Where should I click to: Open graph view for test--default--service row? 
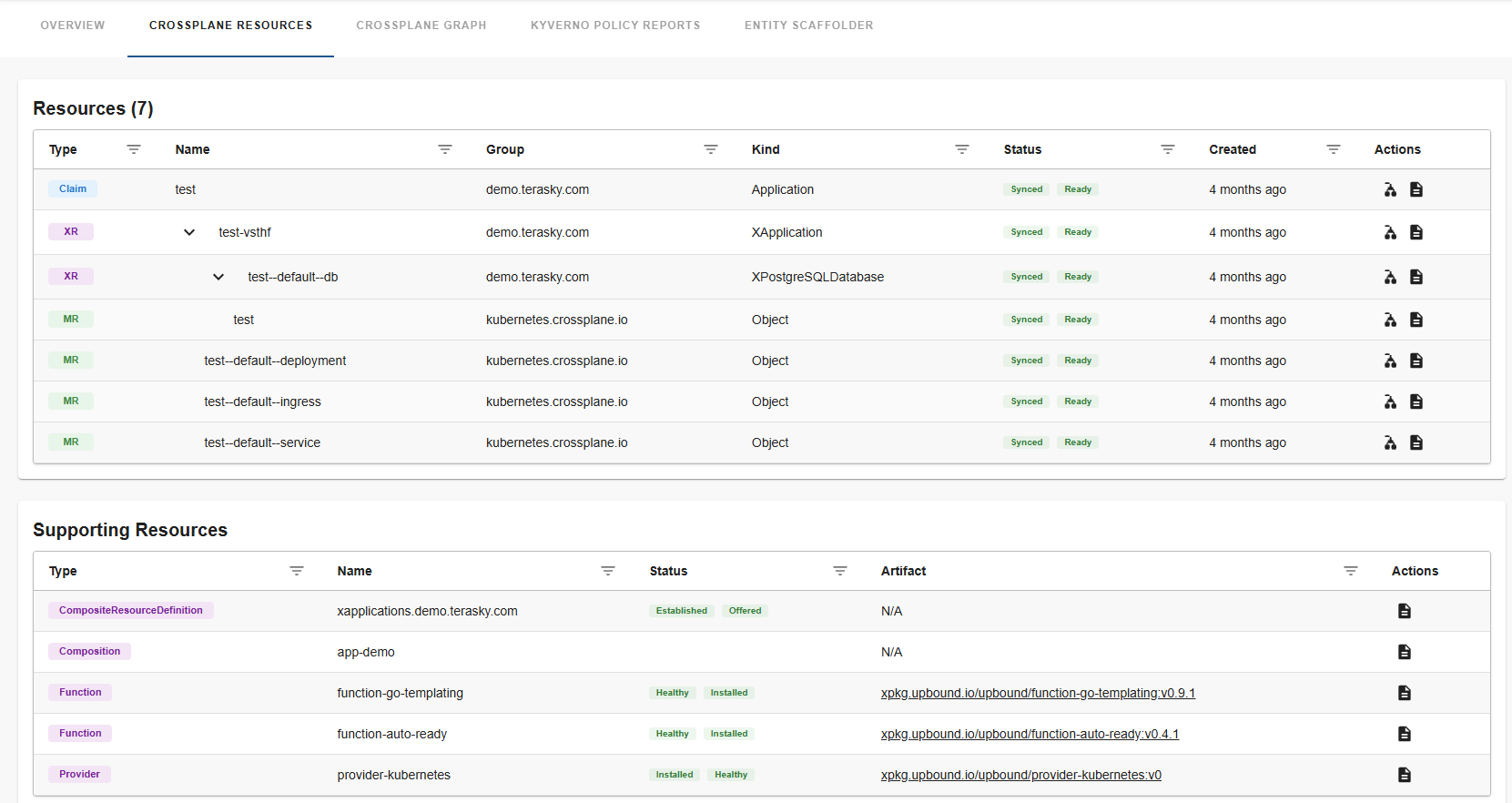(x=1390, y=442)
